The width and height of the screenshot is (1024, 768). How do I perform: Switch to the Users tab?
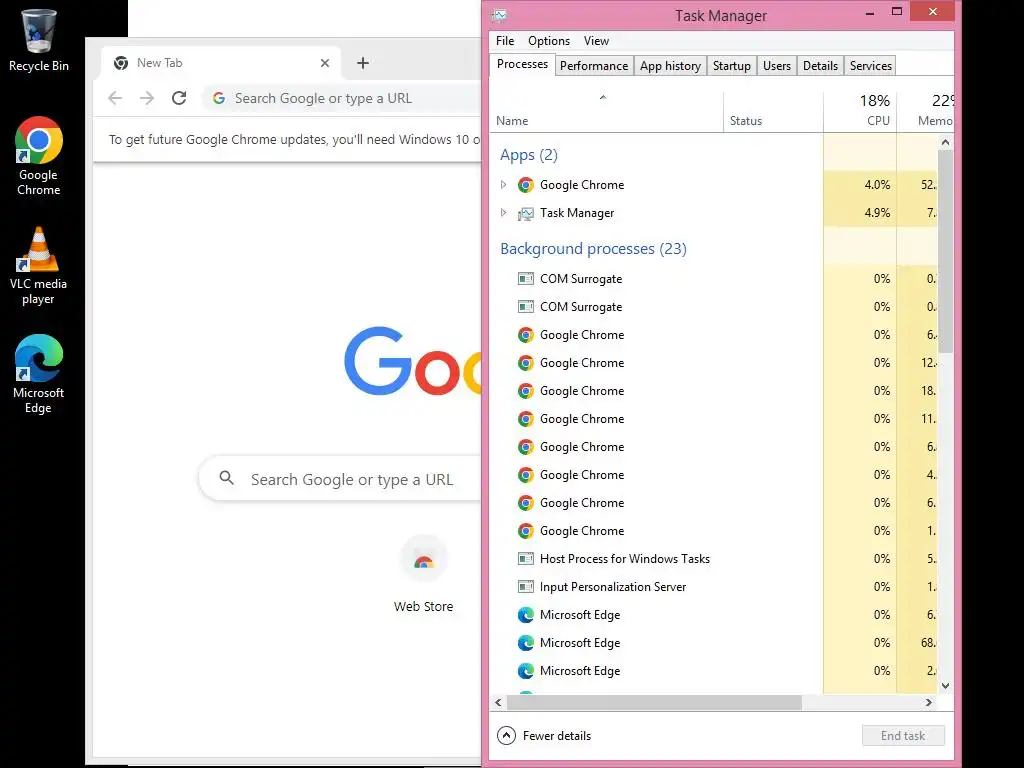tap(776, 65)
